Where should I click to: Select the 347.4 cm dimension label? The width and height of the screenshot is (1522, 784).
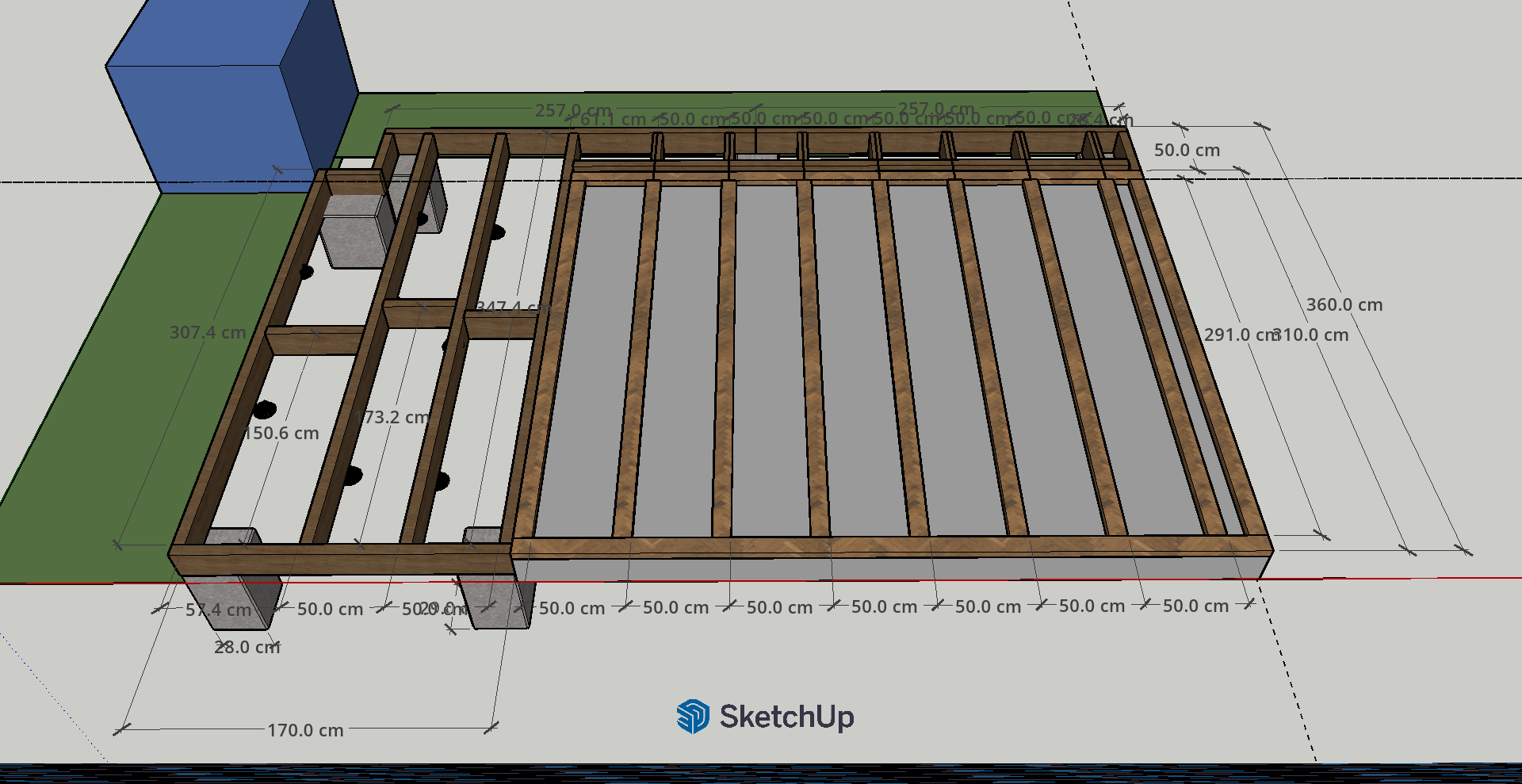click(x=508, y=308)
